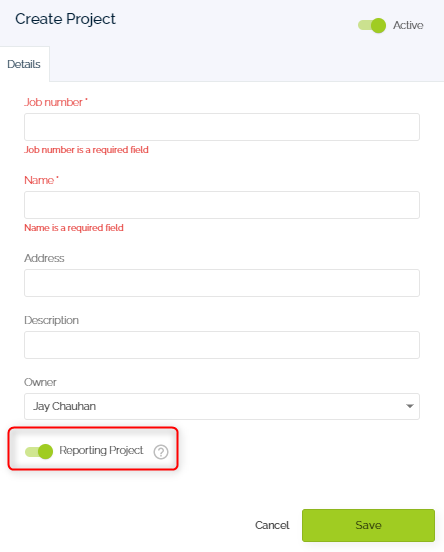Click the 'Name is a required field' message
This screenshot has height=552, width=444.
coord(74,228)
